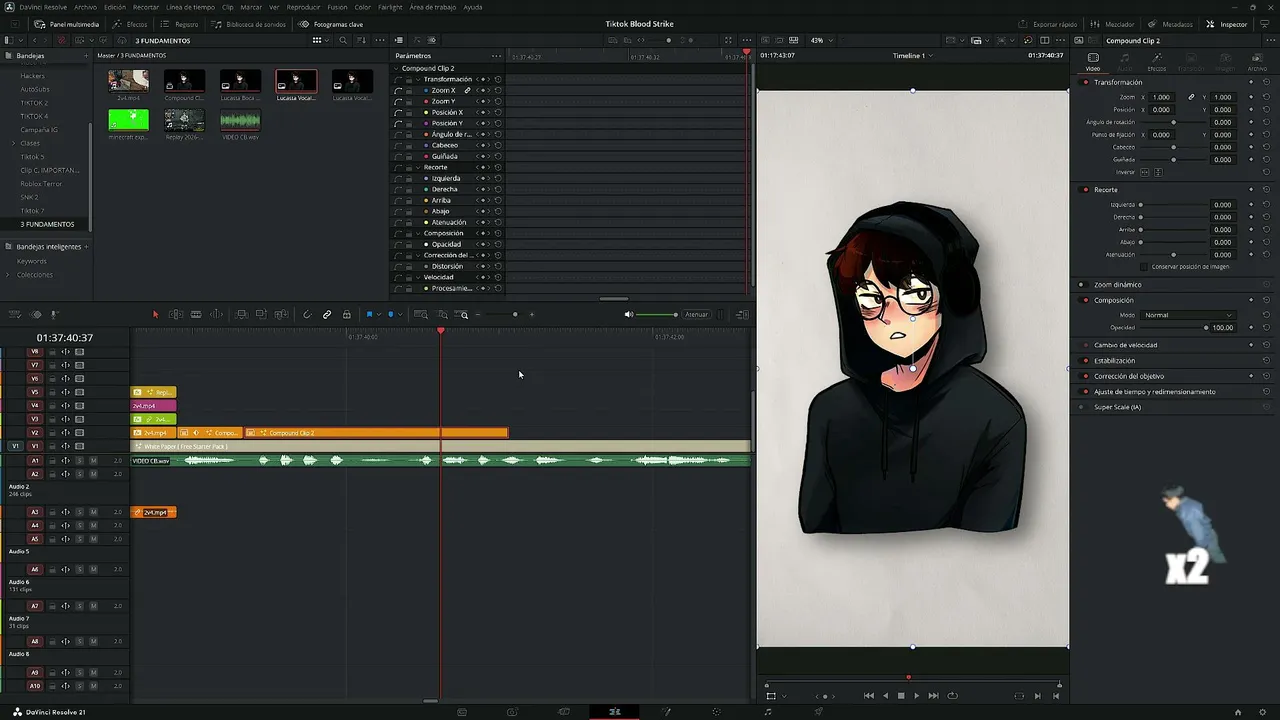Mute timeline audio with the speaker icon

629,315
